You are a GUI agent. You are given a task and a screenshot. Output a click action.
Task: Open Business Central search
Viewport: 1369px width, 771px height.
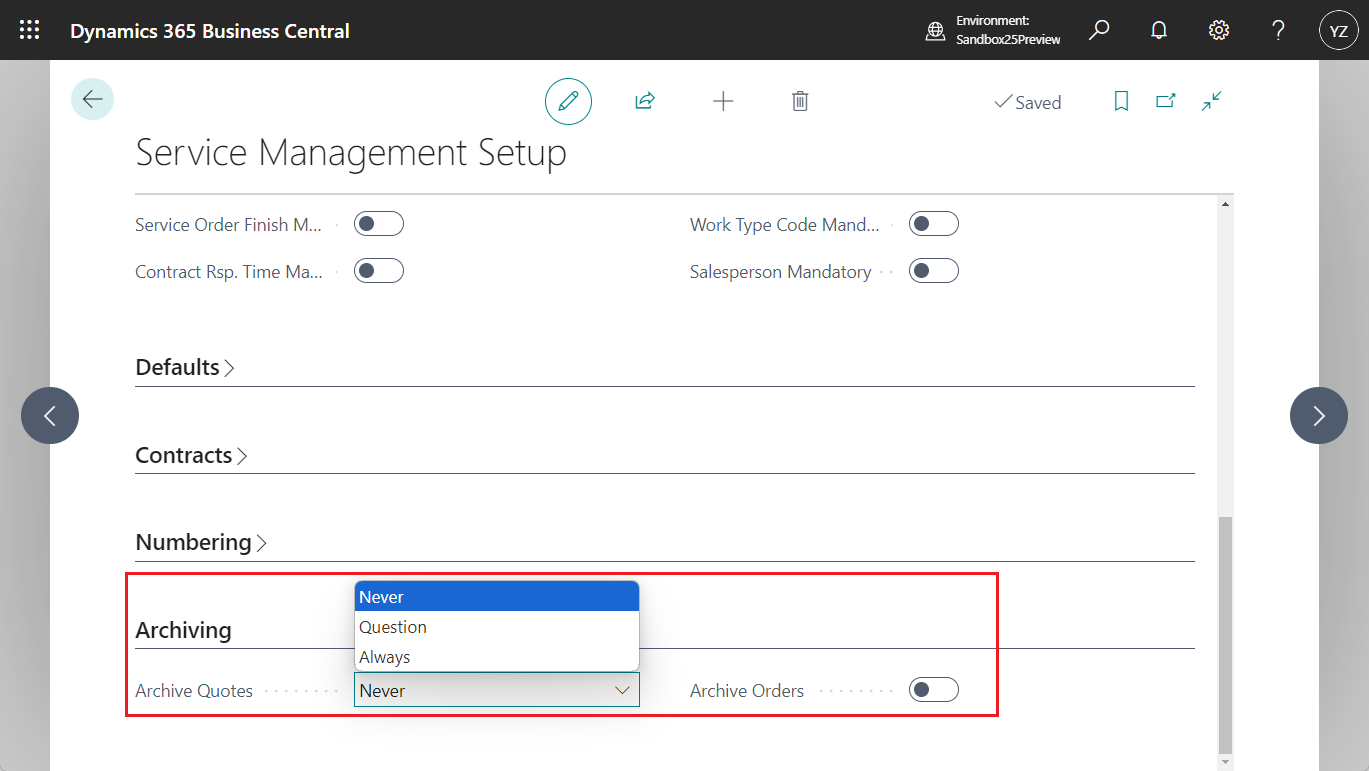tap(1098, 30)
